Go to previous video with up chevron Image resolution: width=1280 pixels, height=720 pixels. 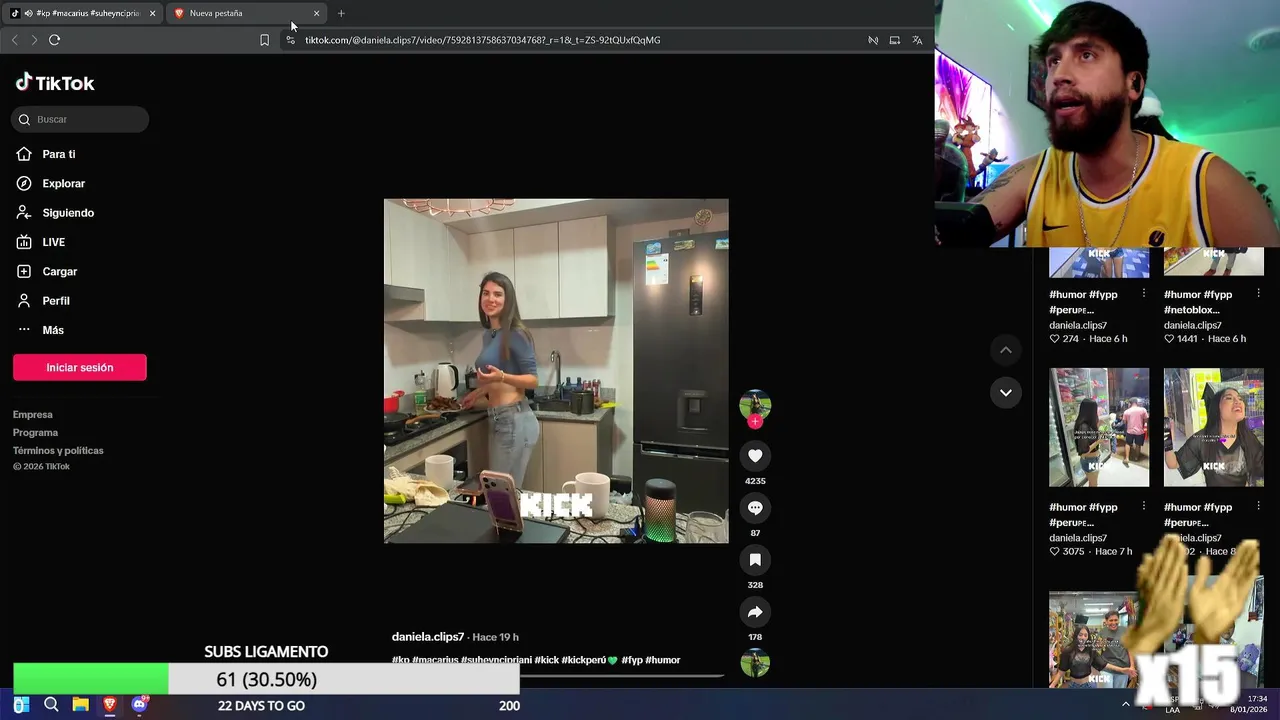(x=1006, y=350)
